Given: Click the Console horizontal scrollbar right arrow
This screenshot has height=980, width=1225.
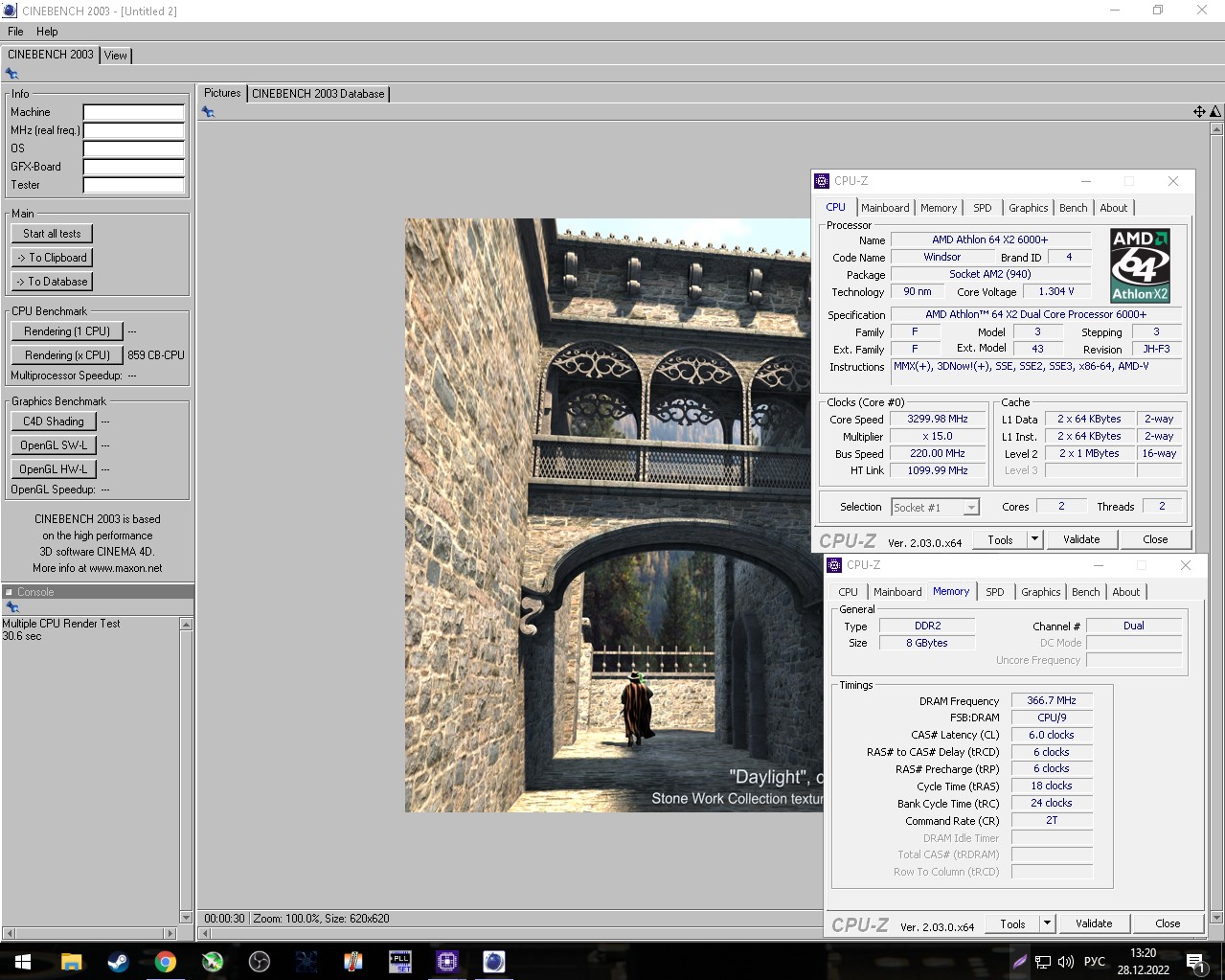Looking at the screenshot, I should (x=170, y=933).
